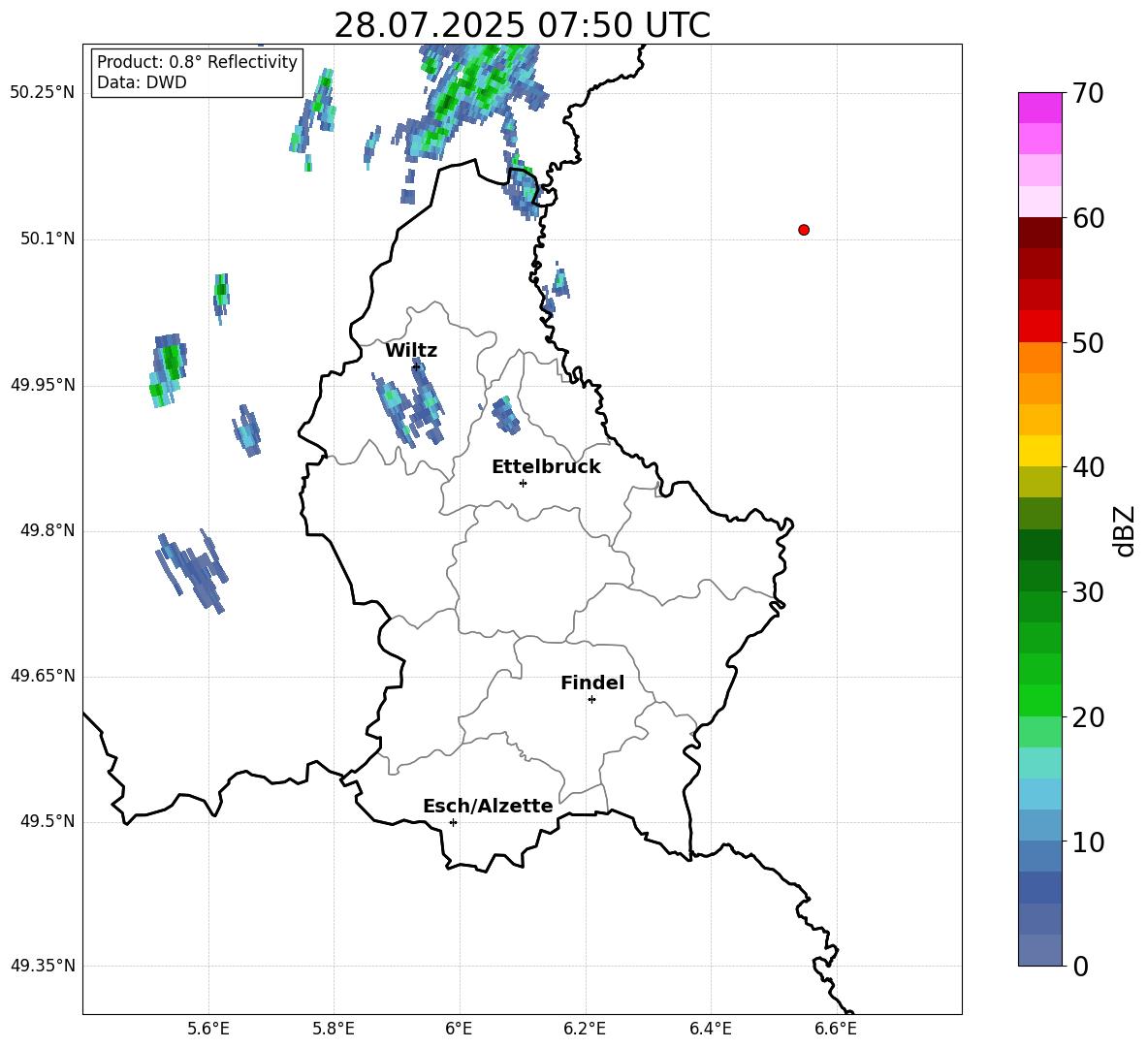This screenshot has height=1048, width=1148.
Task: Click the Esch/Alzette station cross marker
Action: click(x=453, y=822)
